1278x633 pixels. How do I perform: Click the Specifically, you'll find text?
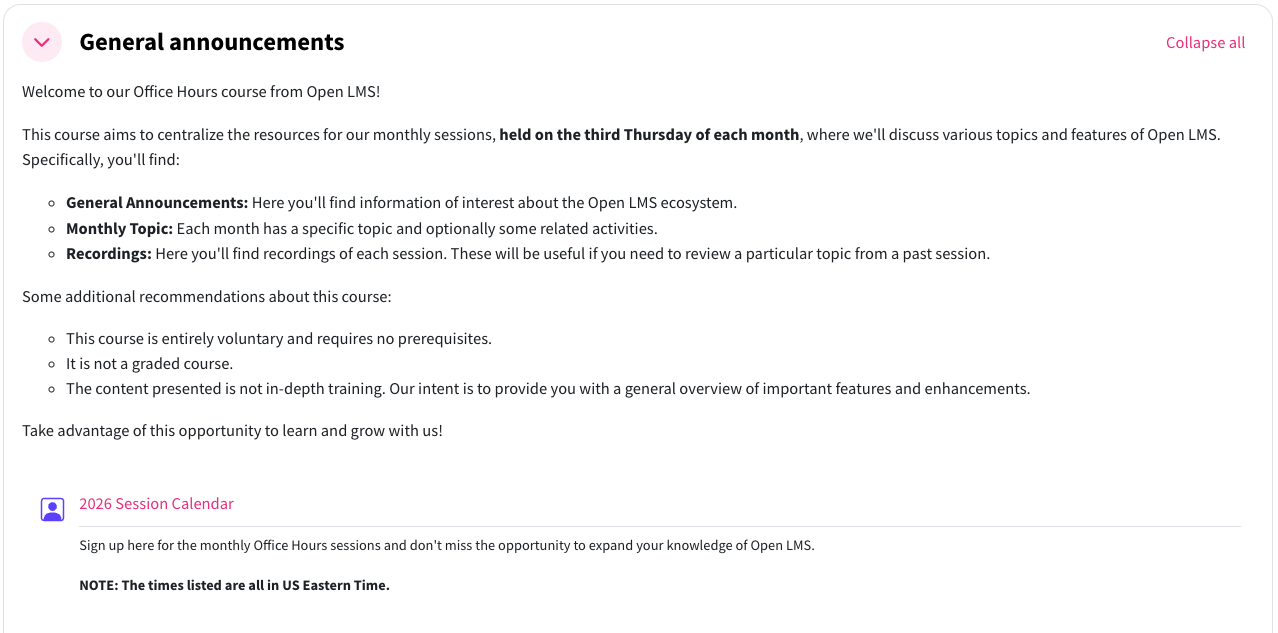coord(101,160)
